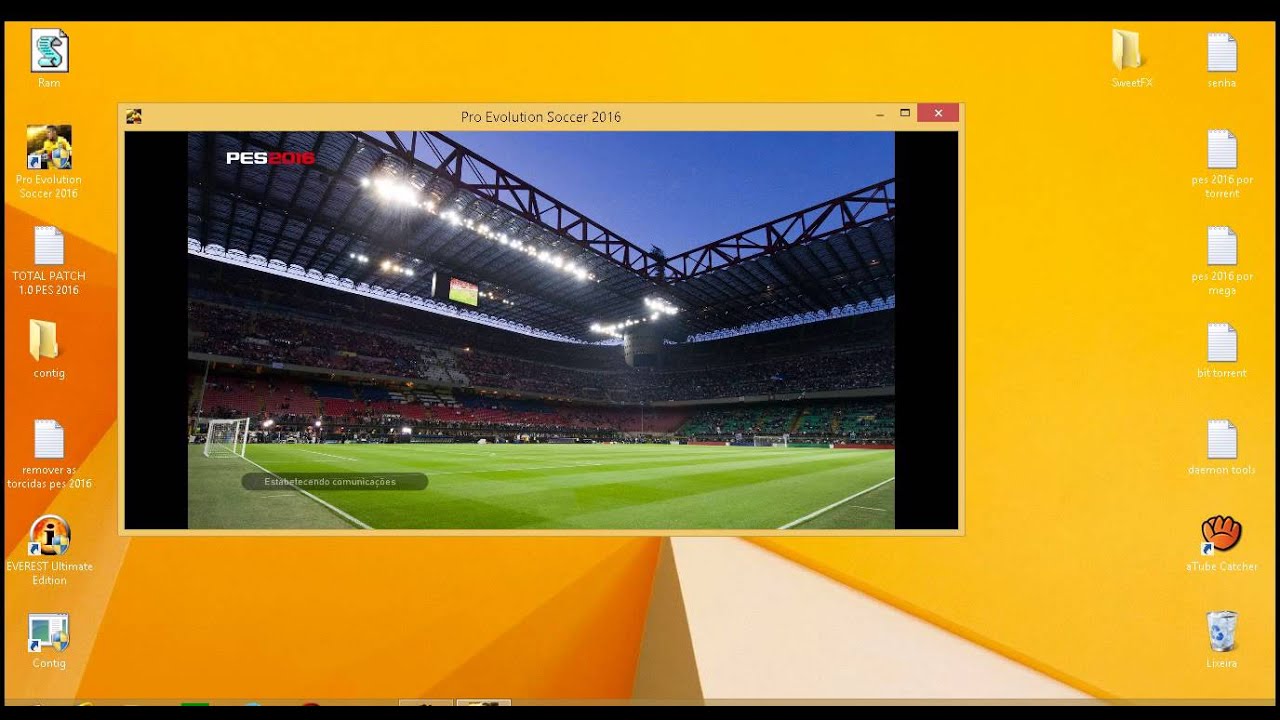Minimize the Pro Evolution Soccer 2016 window
The width and height of the screenshot is (1280, 720).
[880, 115]
